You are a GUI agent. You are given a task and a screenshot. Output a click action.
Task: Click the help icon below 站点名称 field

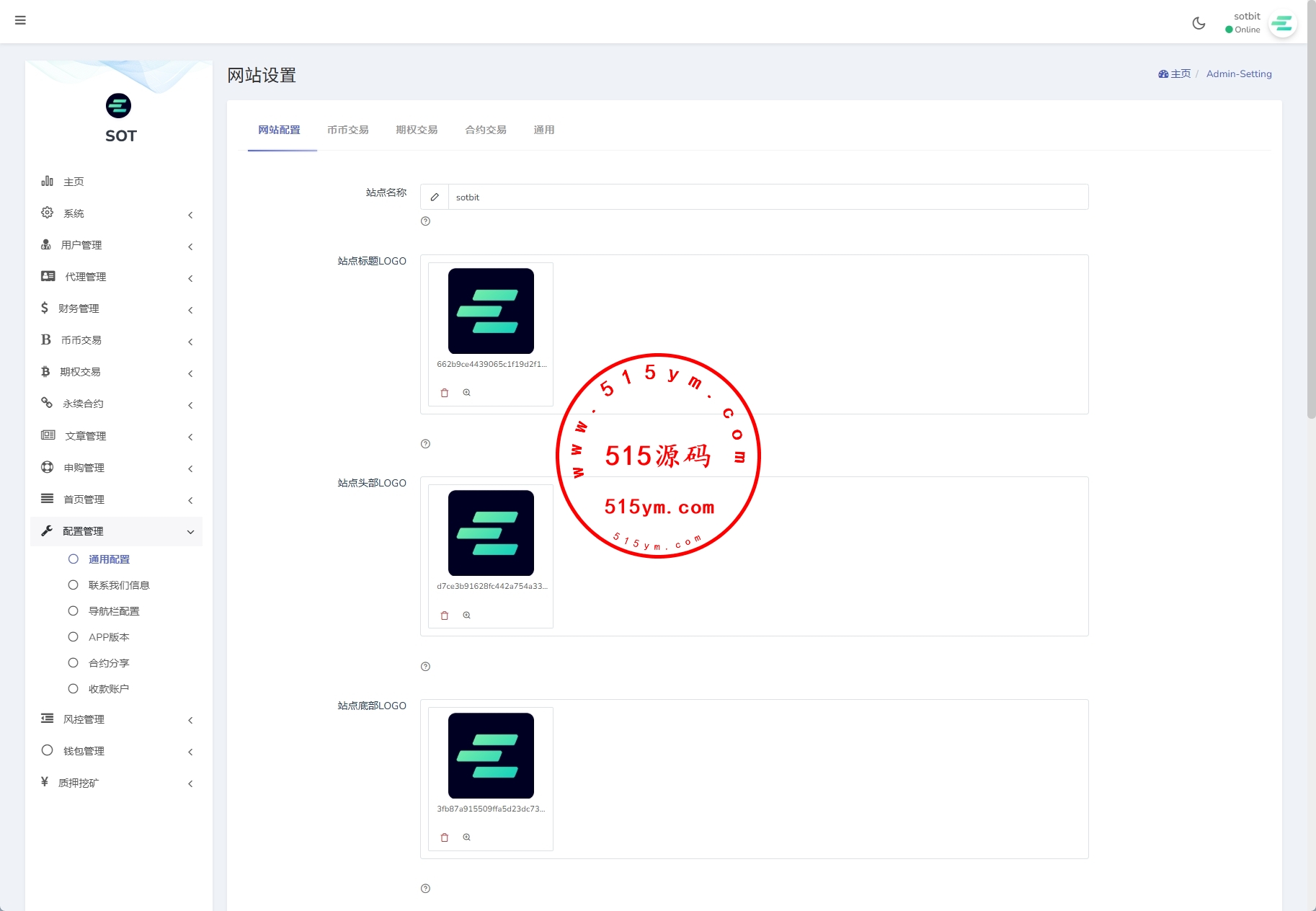point(425,221)
